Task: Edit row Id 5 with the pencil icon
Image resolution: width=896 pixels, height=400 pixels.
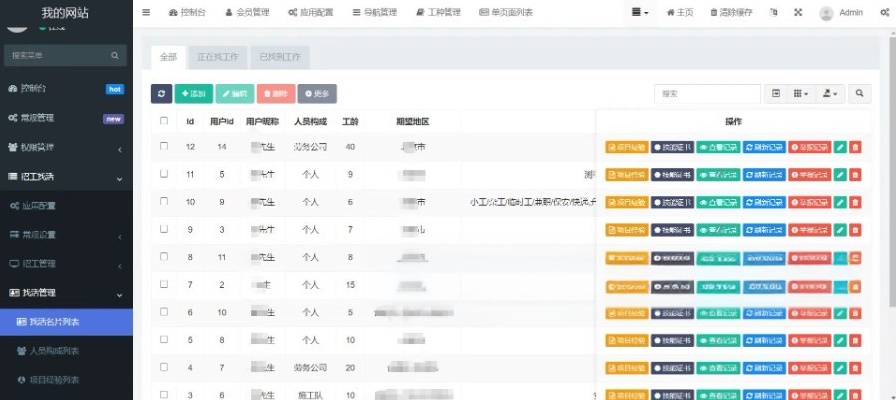Action: click(840, 341)
